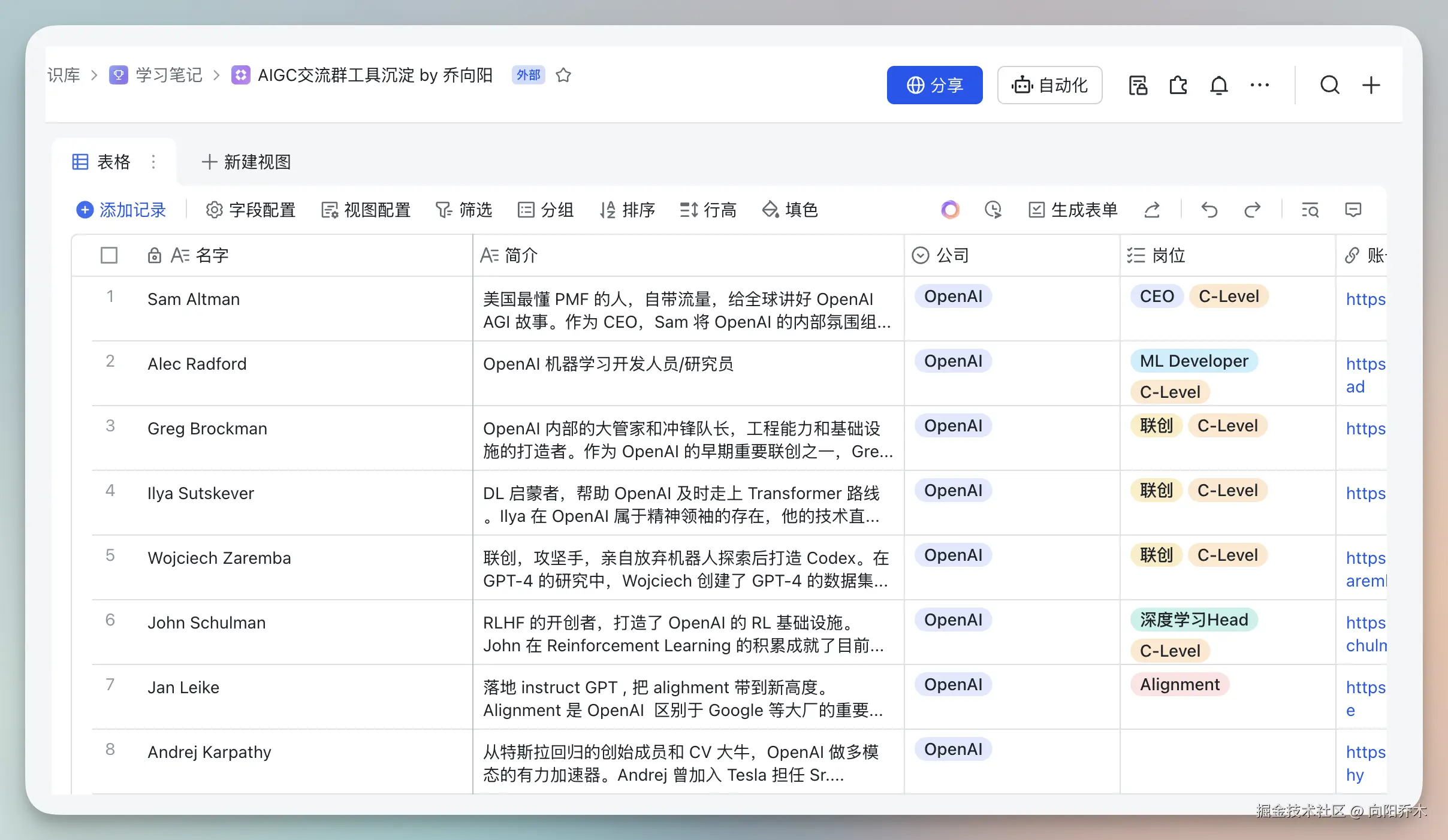Star this document as favorite
The image size is (1448, 840).
pos(563,75)
